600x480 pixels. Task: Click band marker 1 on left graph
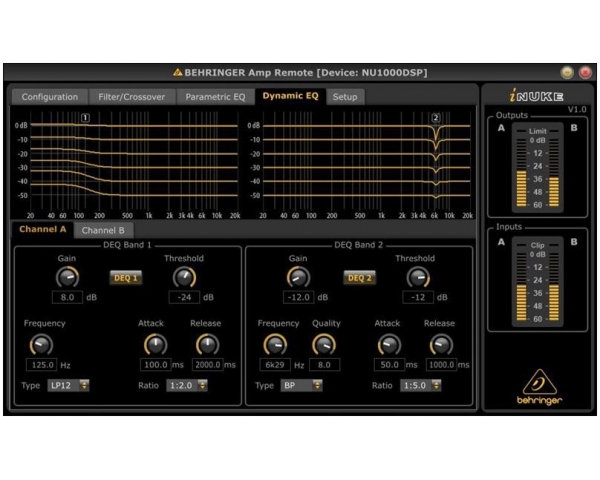click(85, 118)
